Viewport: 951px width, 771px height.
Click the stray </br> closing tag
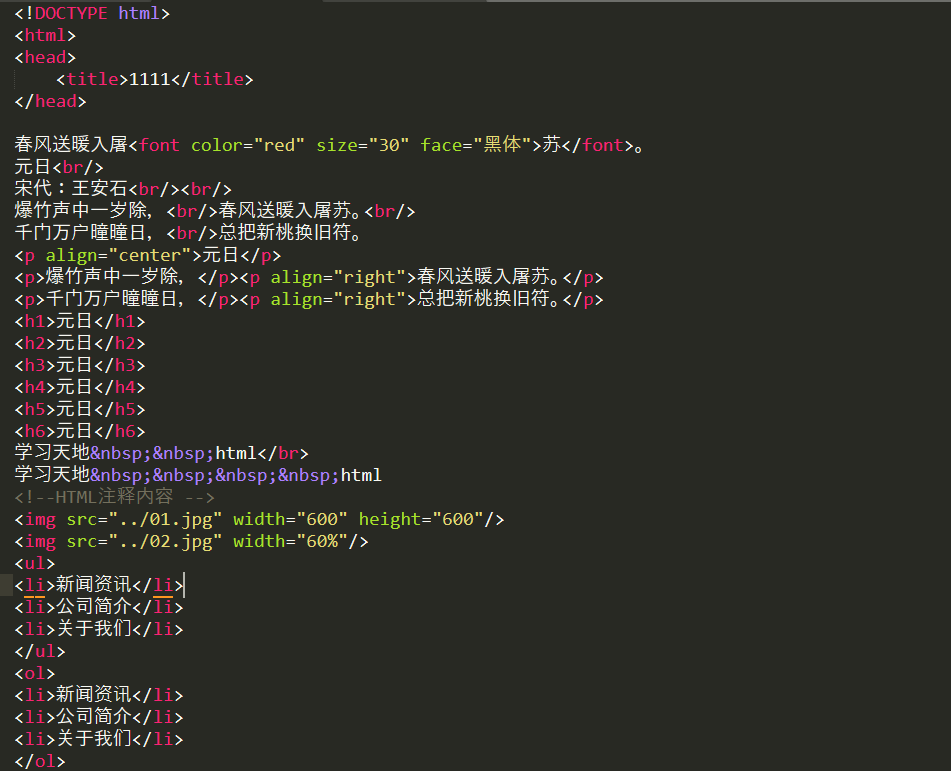point(283,453)
